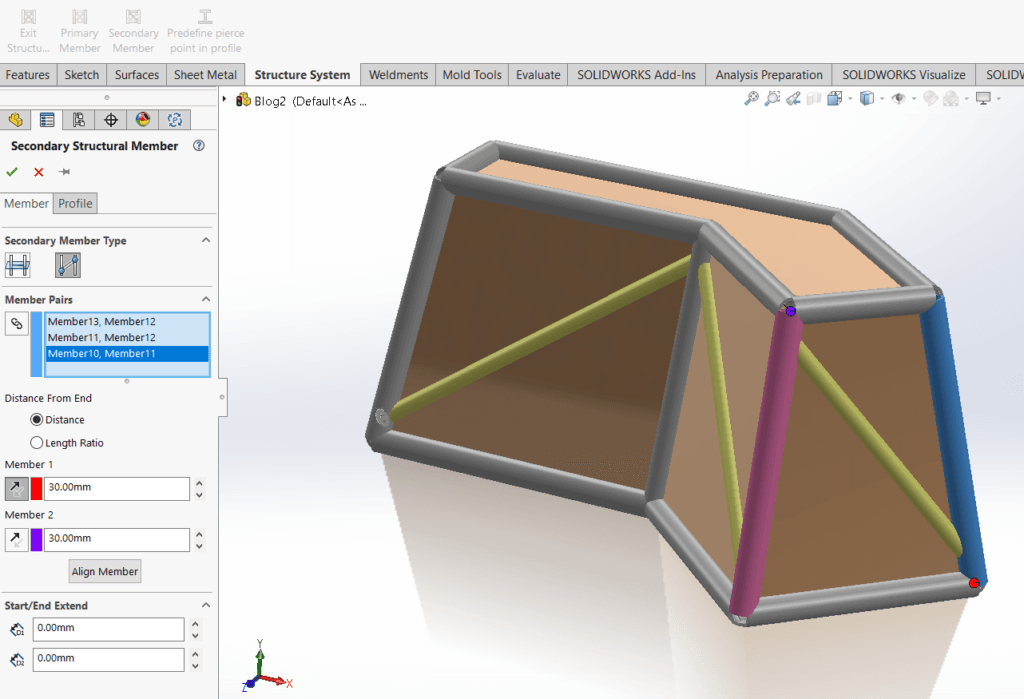Select the support plane member type icon
Image resolution: width=1024 pixels, height=699 pixels.
pos(17,265)
